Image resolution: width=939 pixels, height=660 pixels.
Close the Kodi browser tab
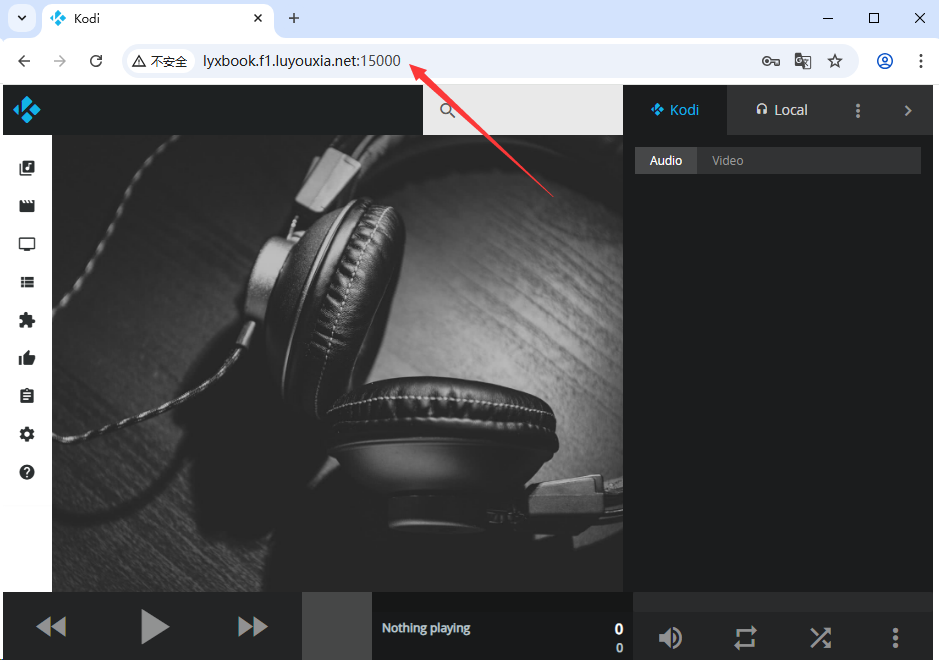pos(258,18)
